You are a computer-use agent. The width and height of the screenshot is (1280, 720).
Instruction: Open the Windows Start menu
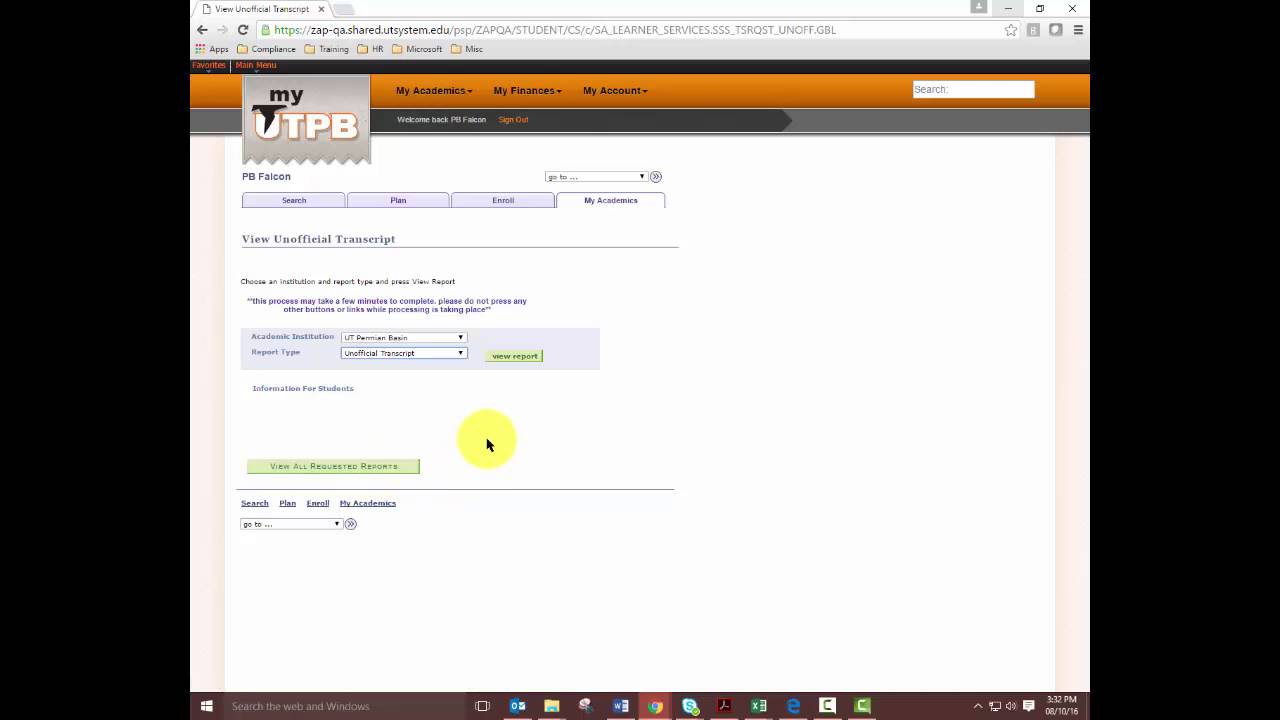tap(207, 706)
